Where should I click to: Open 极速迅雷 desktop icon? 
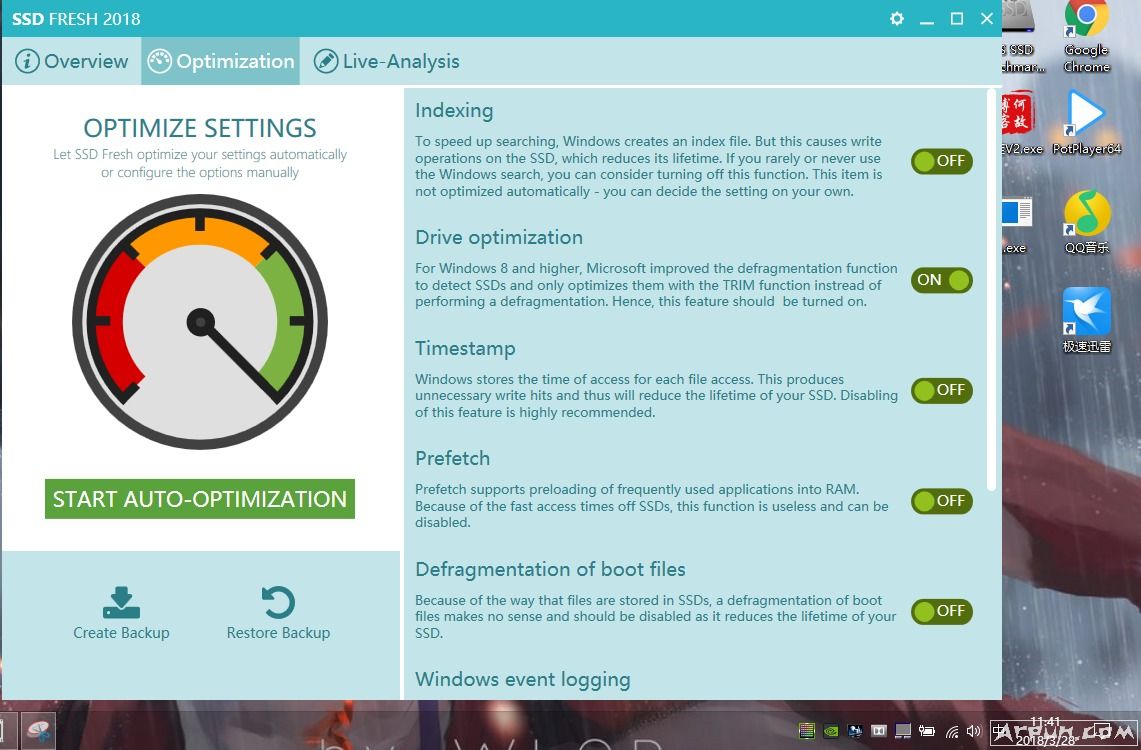coord(1086,319)
